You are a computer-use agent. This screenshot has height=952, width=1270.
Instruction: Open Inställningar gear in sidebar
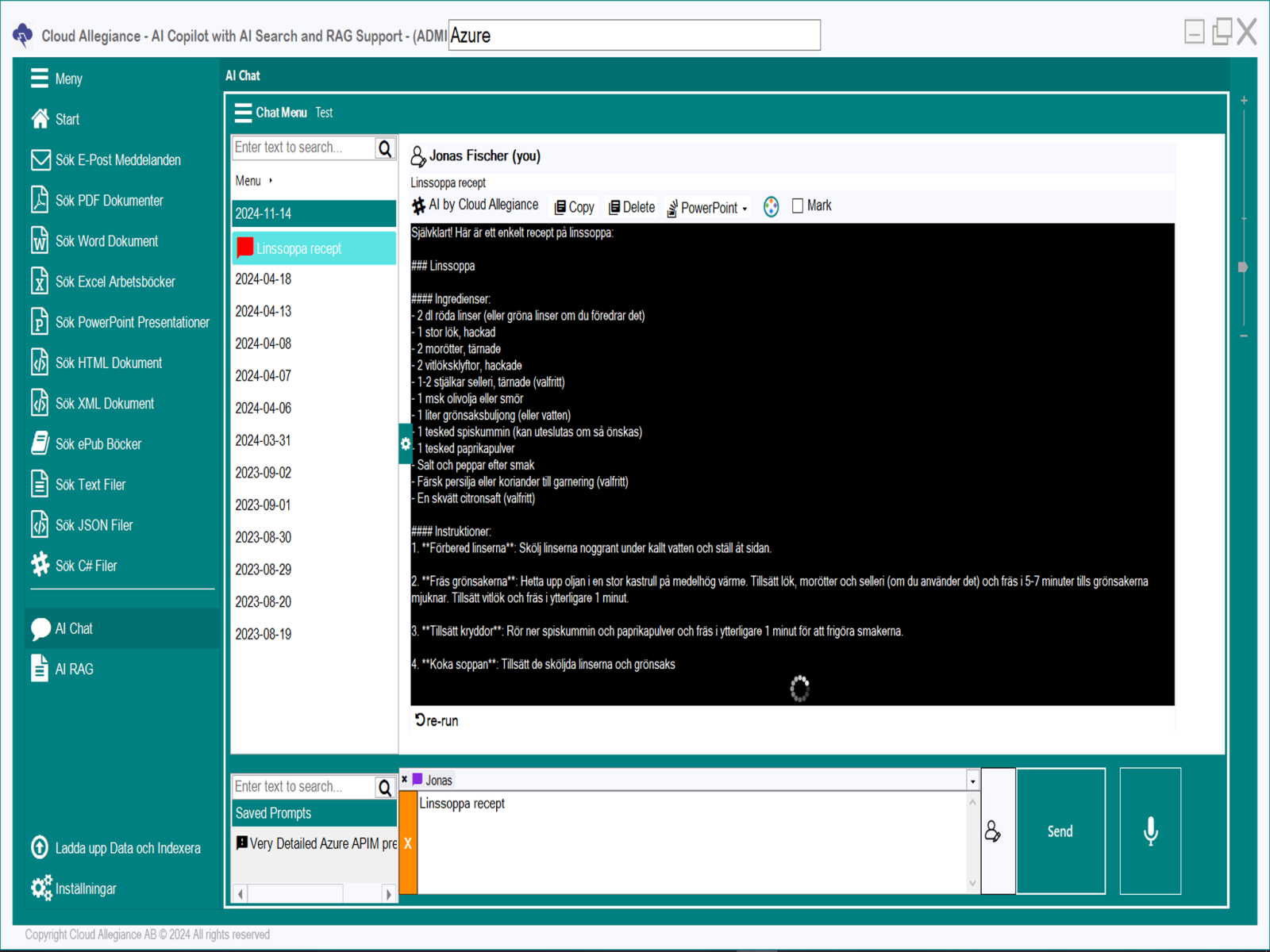[x=41, y=888]
